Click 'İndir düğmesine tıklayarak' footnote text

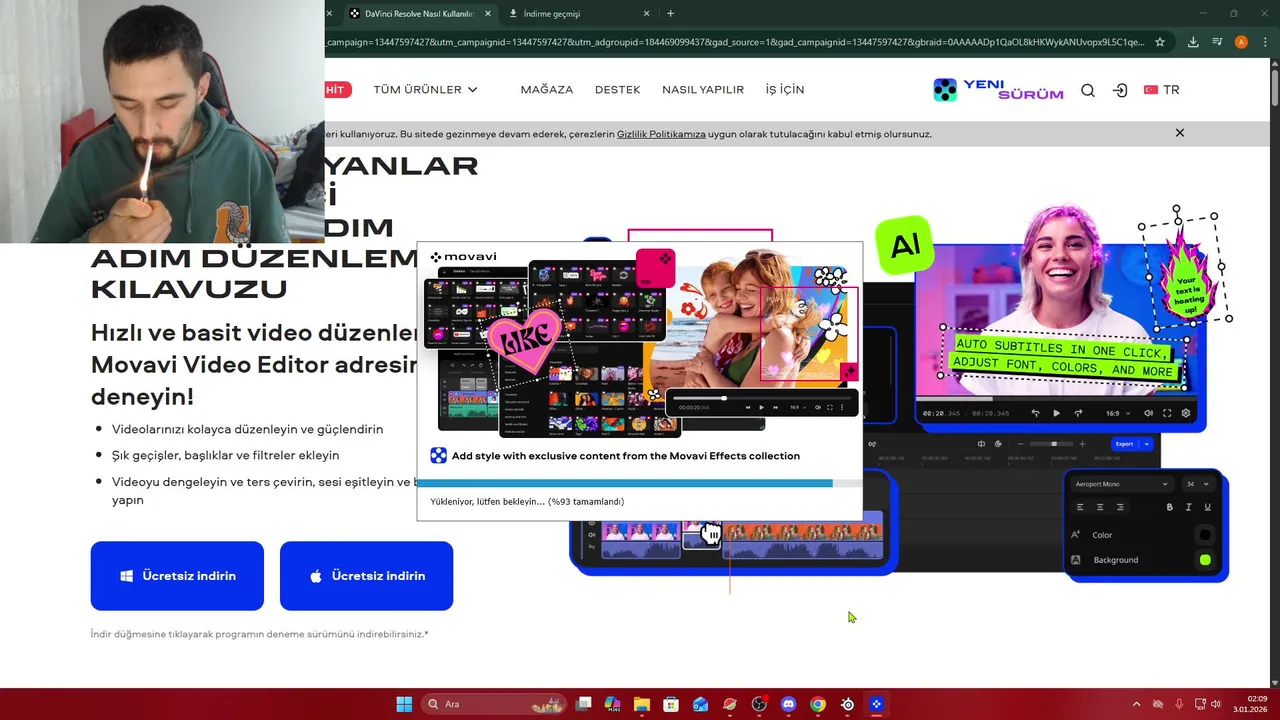coord(259,634)
